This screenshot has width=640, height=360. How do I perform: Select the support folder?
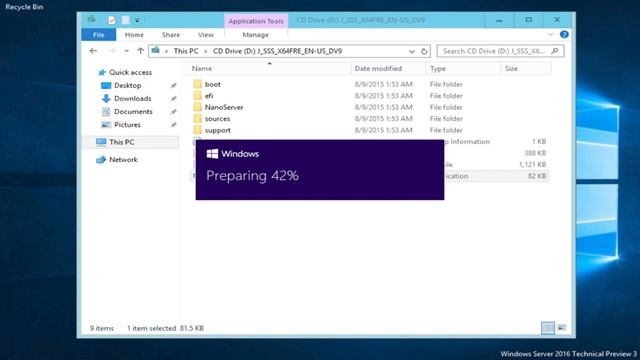[218, 130]
